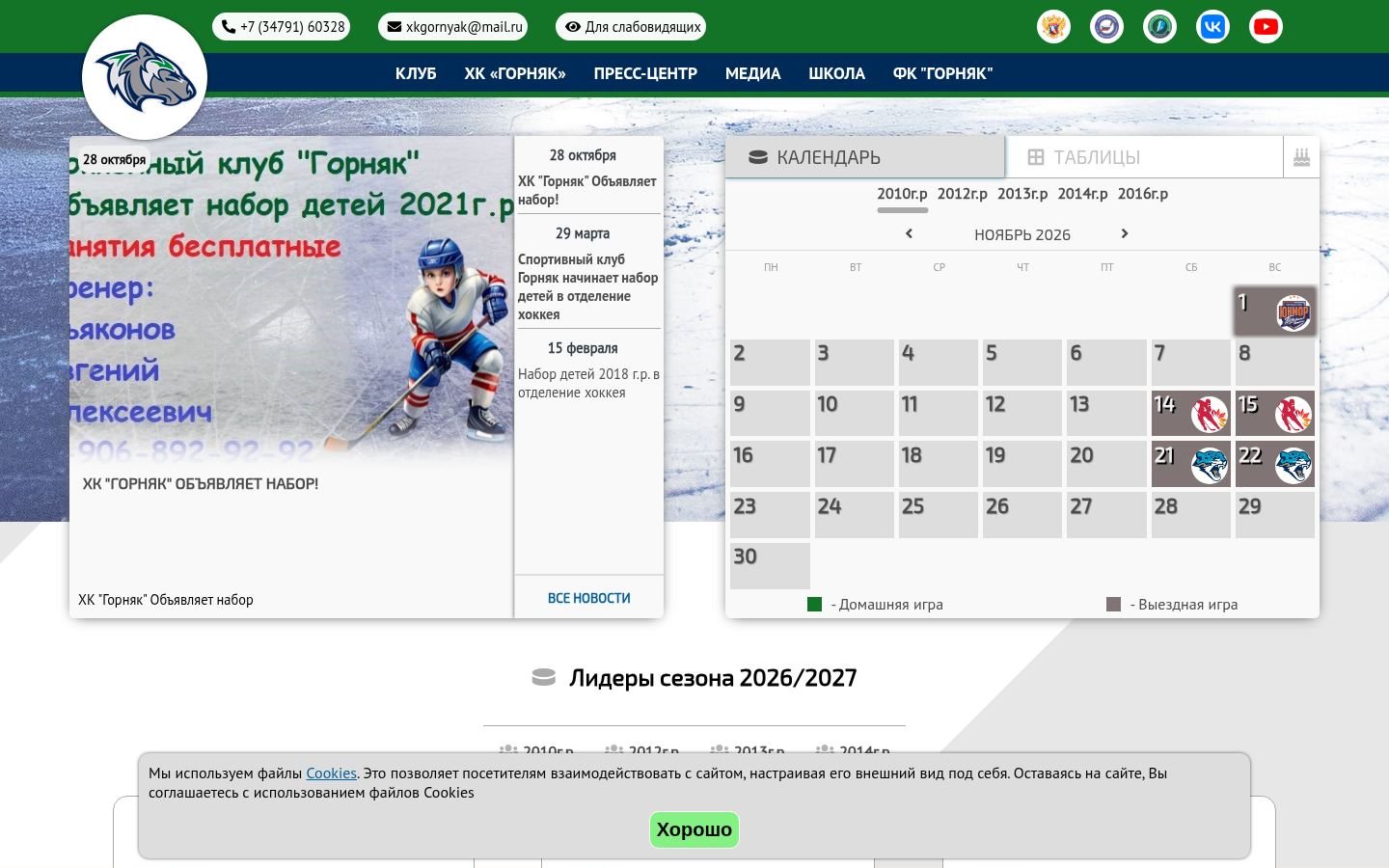Open the birthdays cake icon tab

(x=1301, y=157)
